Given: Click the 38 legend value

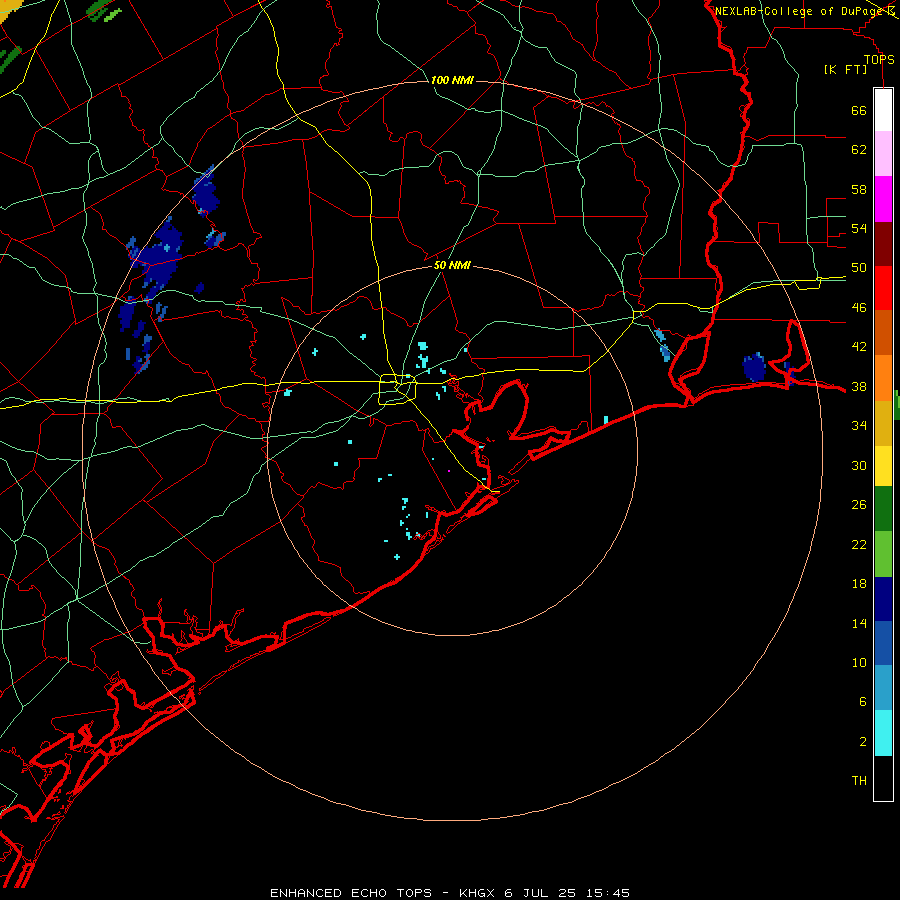Looking at the screenshot, I should point(859,387).
